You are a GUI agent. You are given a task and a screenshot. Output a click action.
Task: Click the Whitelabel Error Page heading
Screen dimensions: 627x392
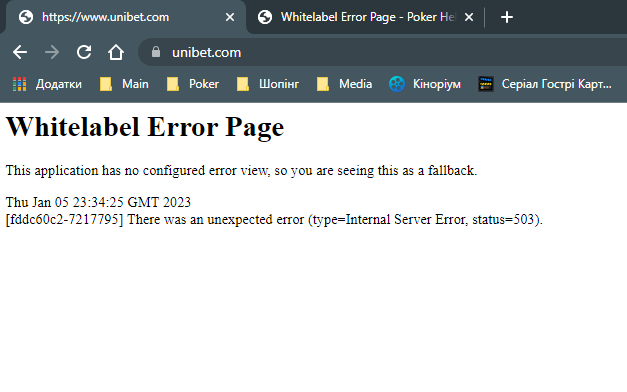145,127
